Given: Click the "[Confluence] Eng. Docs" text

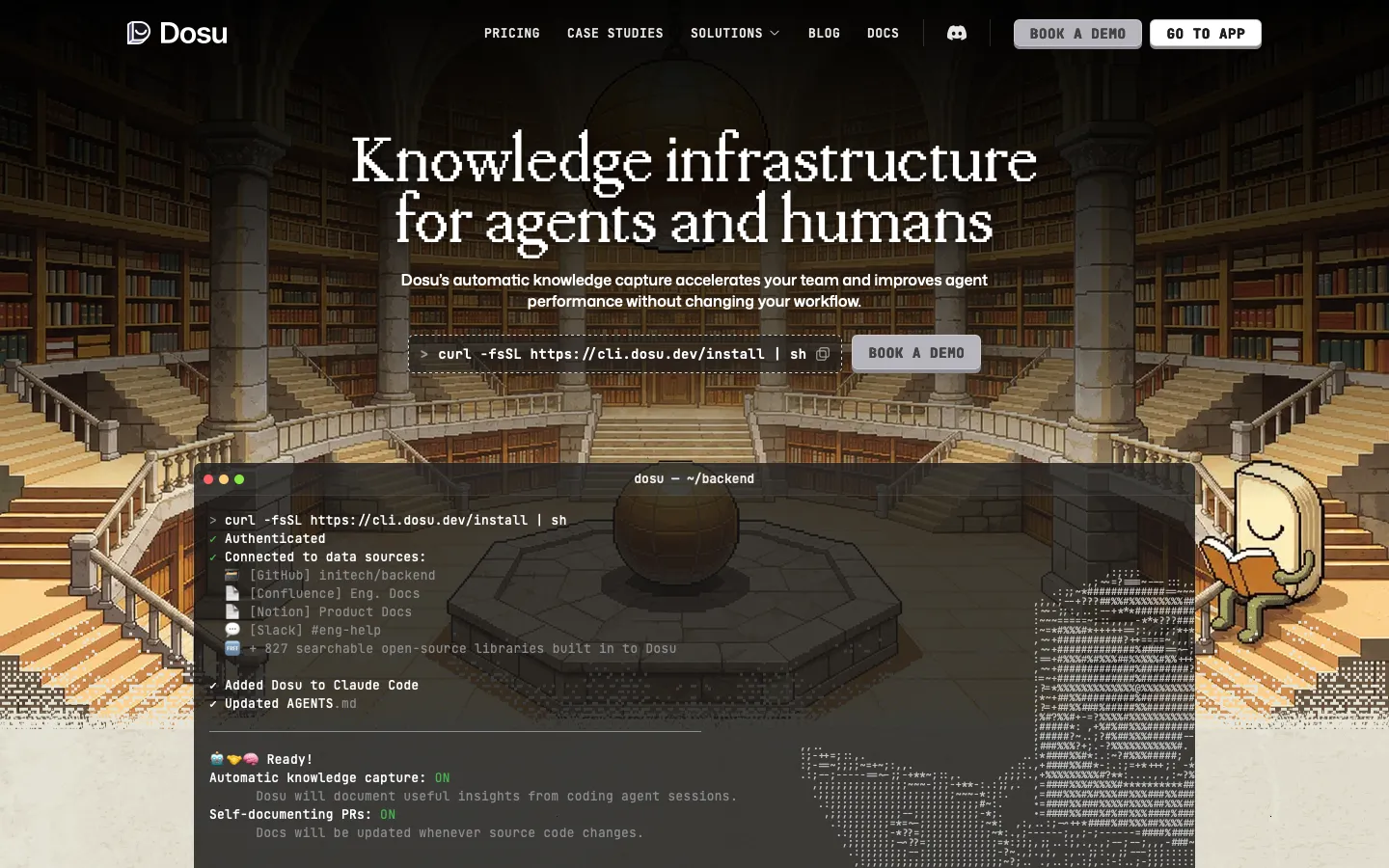Looking at the screenshot, I should pyautogui.click(x=335, y=593).
